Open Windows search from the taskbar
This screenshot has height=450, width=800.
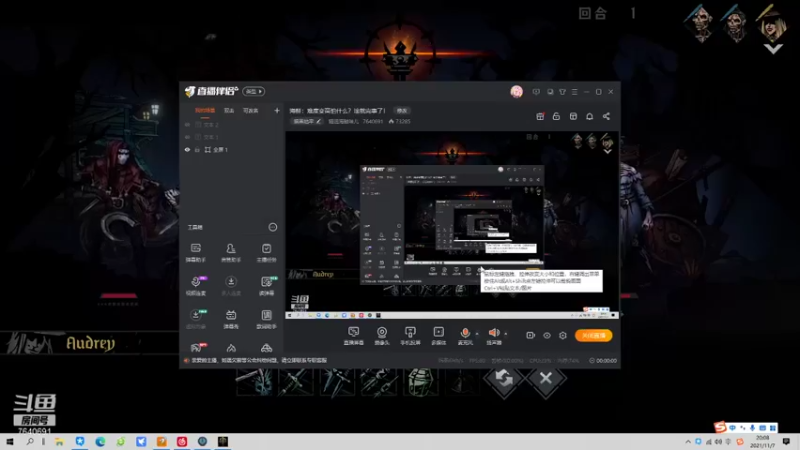tap(30, 442)
